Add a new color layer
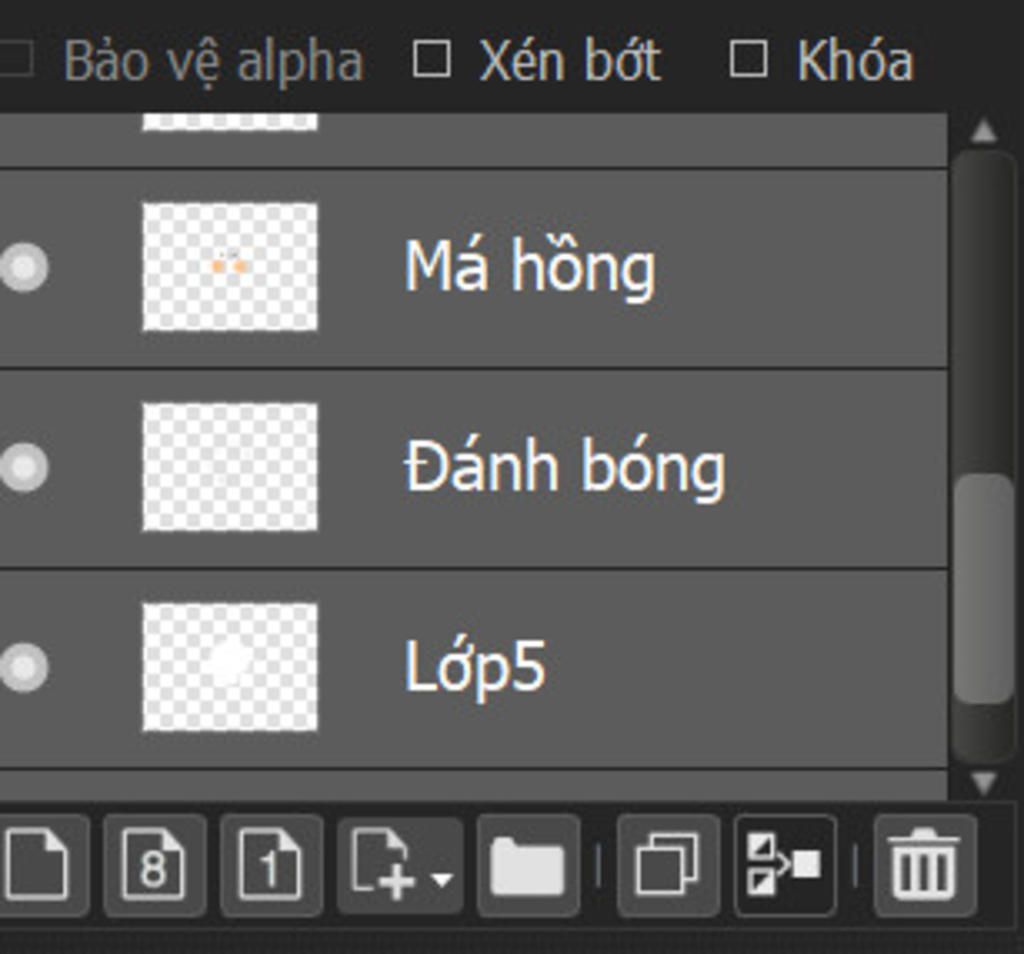Viewport: 1024px width, 954px height. coord(39,865)
